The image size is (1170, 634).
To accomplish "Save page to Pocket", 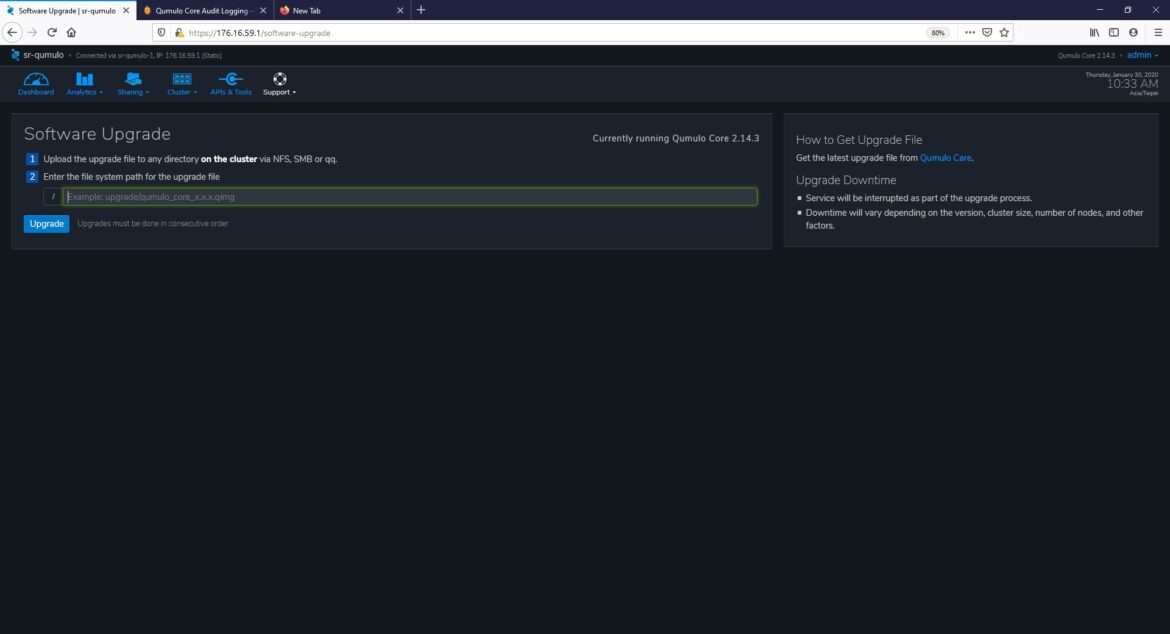I will tap(986, 33).
